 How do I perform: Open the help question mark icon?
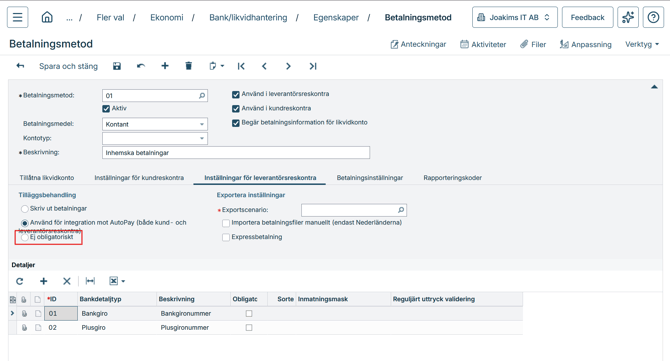click(x=653, y=18)
